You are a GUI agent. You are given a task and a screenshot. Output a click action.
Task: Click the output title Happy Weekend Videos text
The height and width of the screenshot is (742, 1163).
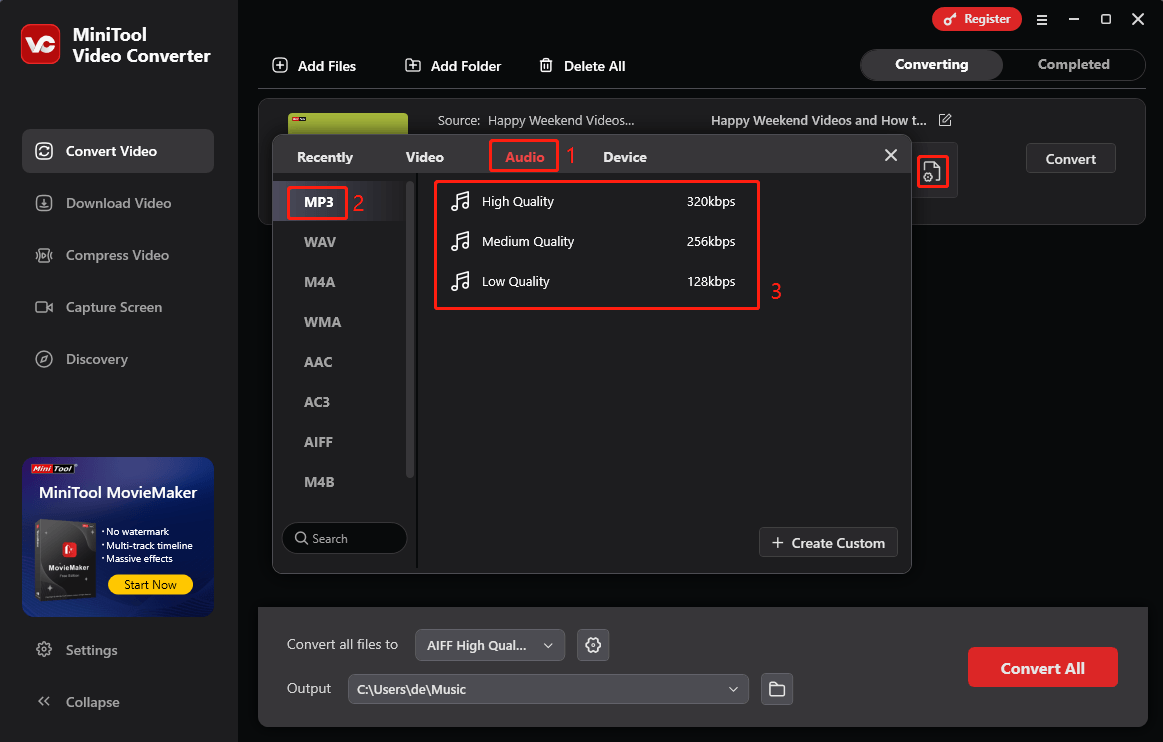(819, 120)
